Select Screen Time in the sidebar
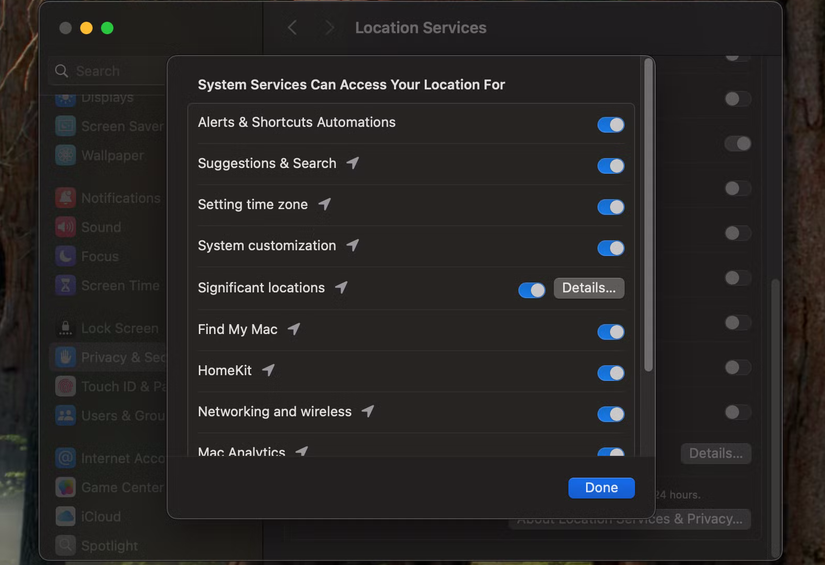The height and width of the screenshot is (565, 825). (109, 285)
